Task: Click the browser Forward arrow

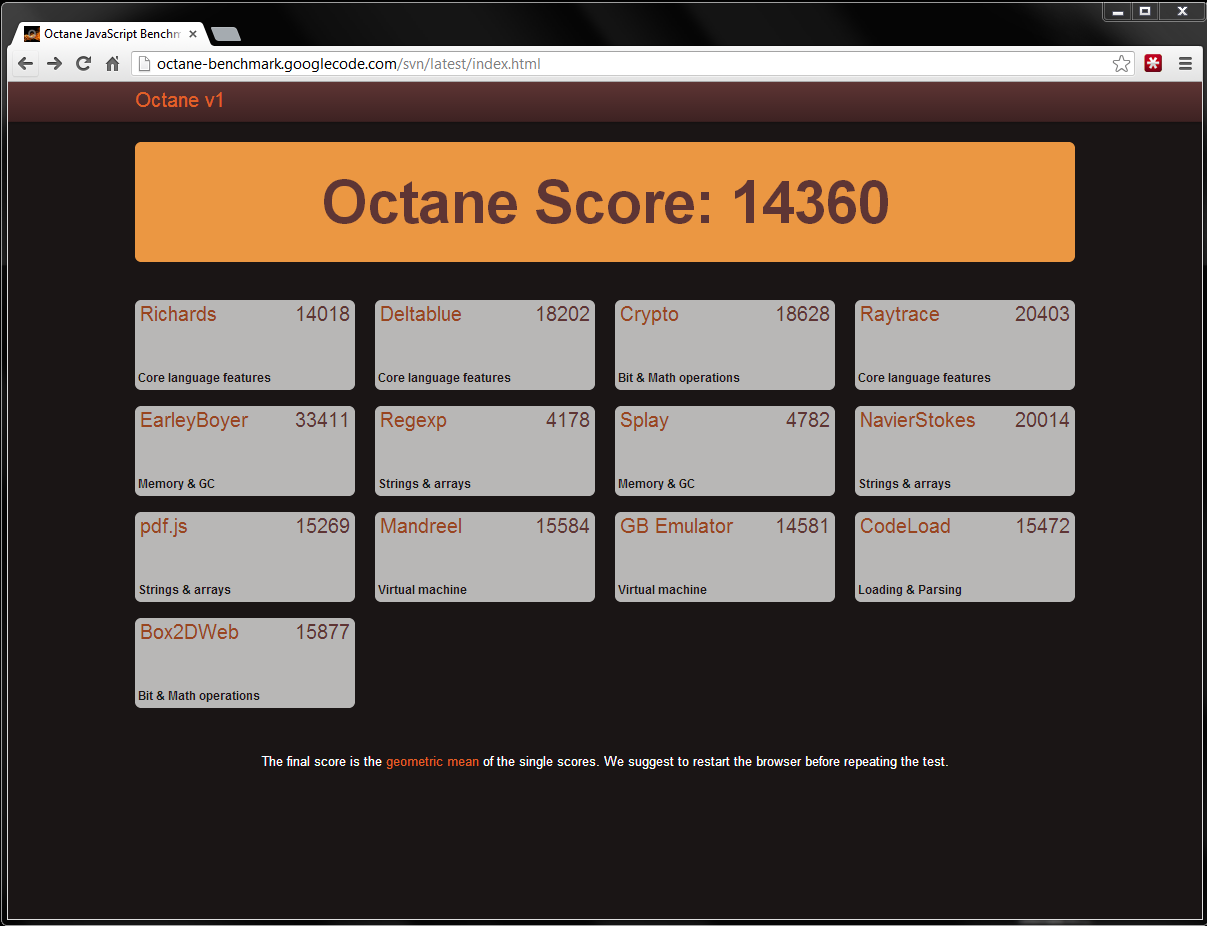Action: click(55, 64)
